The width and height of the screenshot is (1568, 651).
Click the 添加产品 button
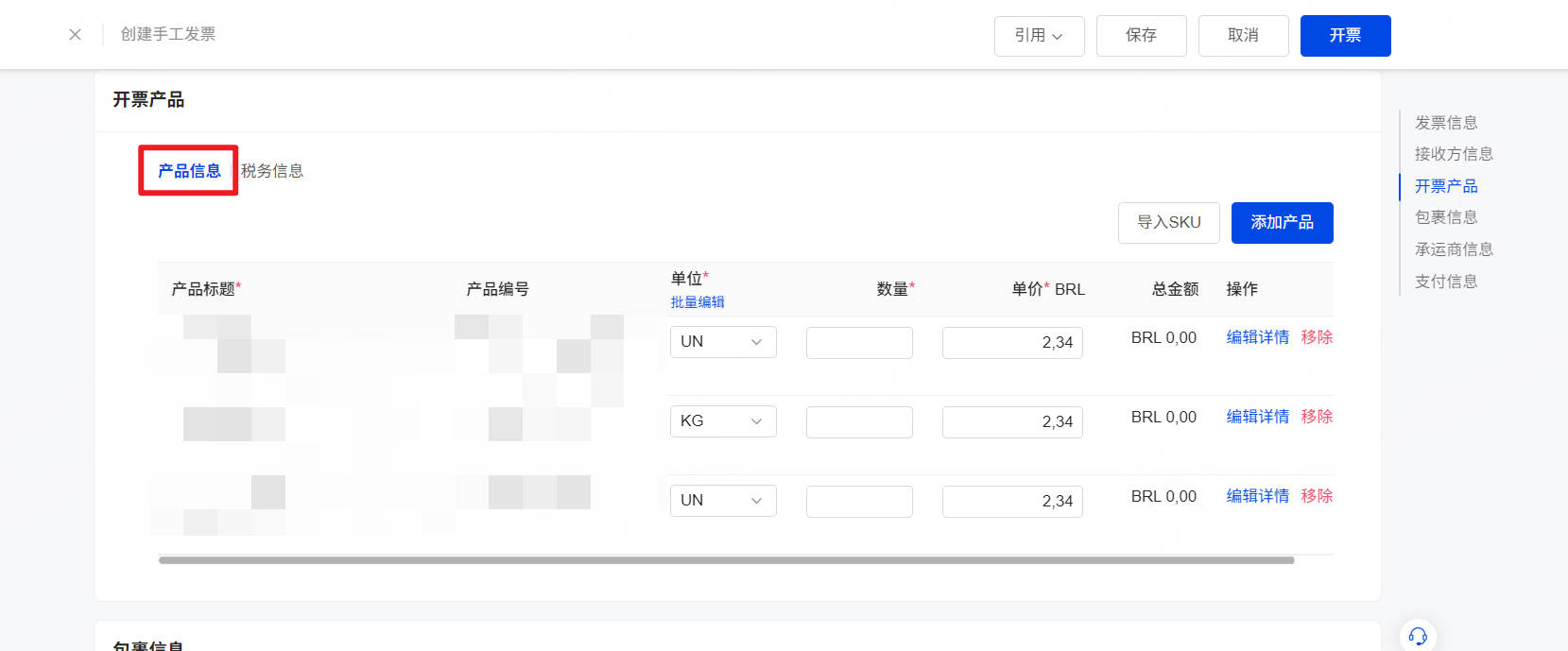click(x=1282, y=223)
